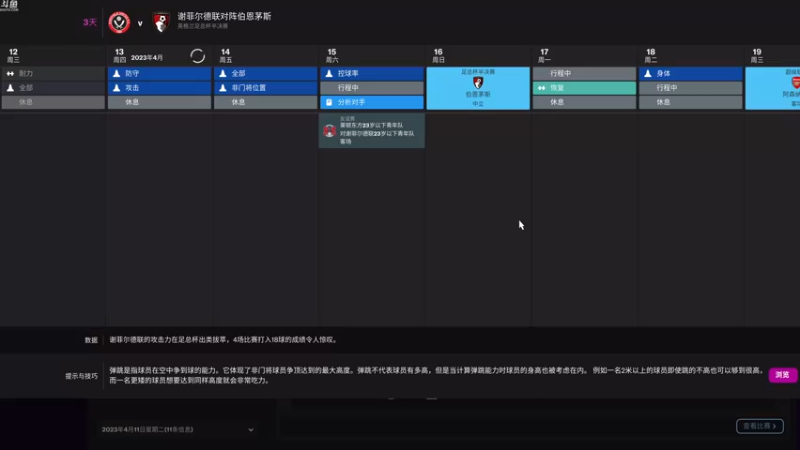The height and width of the screenshot is (450, 800).
Task: Select the 恢复 recovery session on Monday
Action: click(x=584, y=88)
